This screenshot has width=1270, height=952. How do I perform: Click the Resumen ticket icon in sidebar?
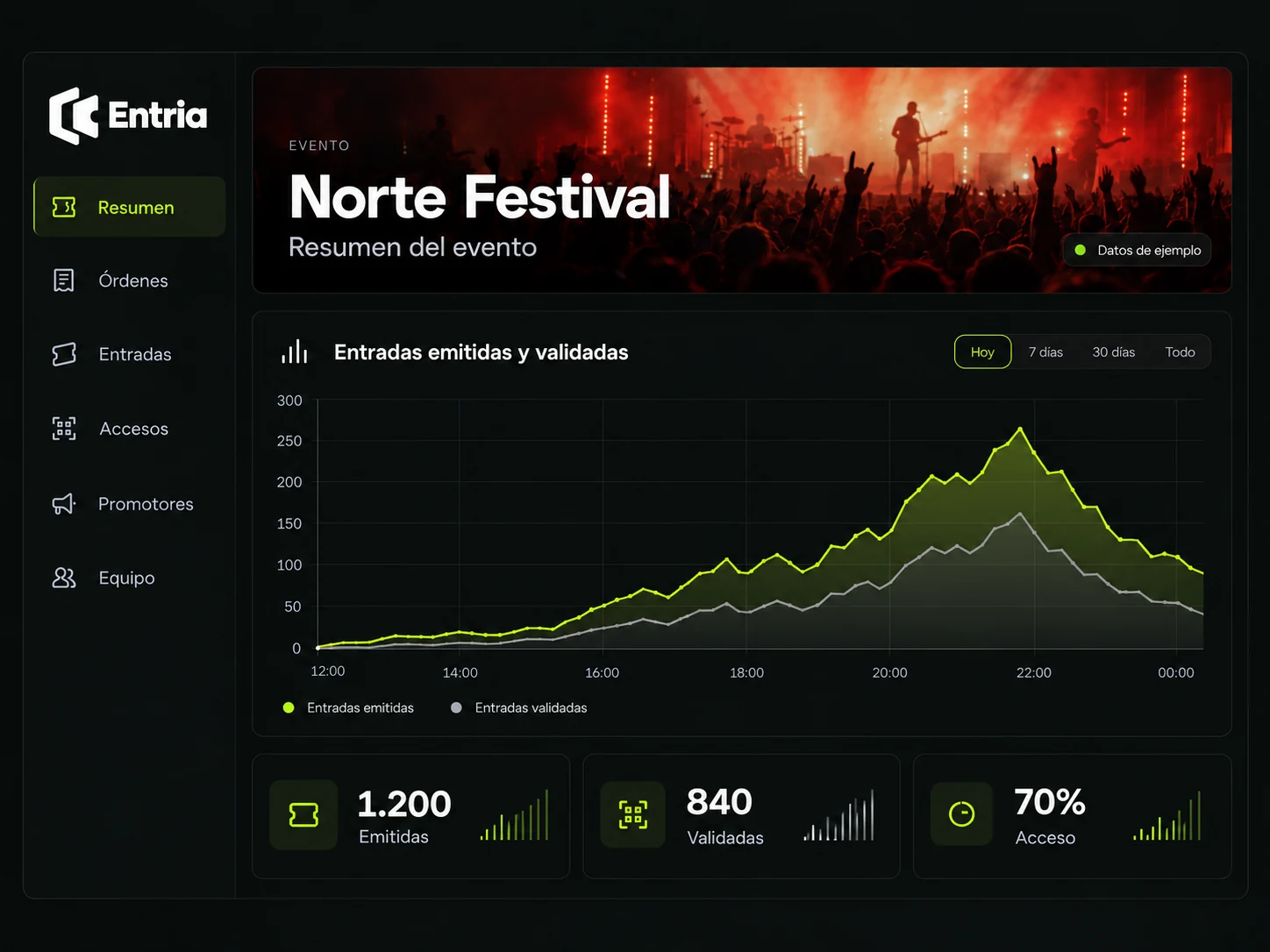(x=64, y=207)
